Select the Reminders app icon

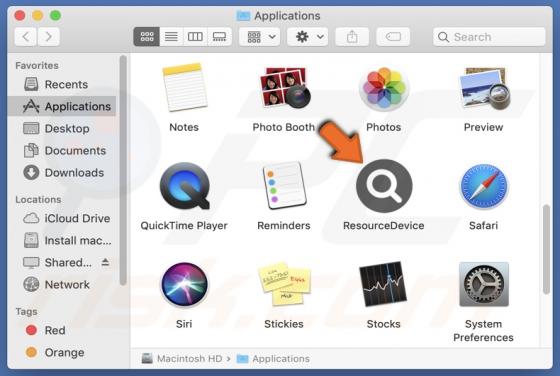284,185
